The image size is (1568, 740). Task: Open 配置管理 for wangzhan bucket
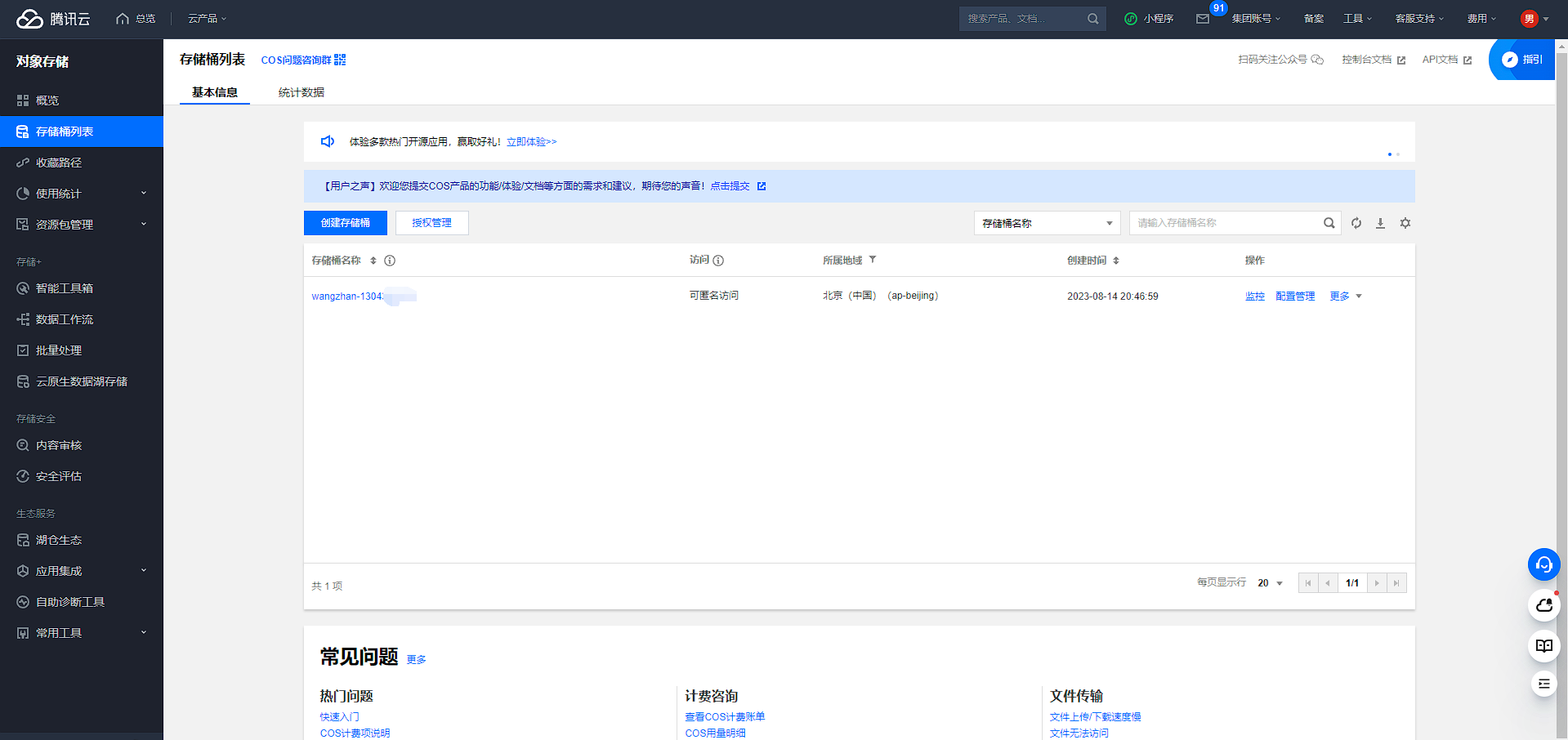click(x=1295, y=296)
